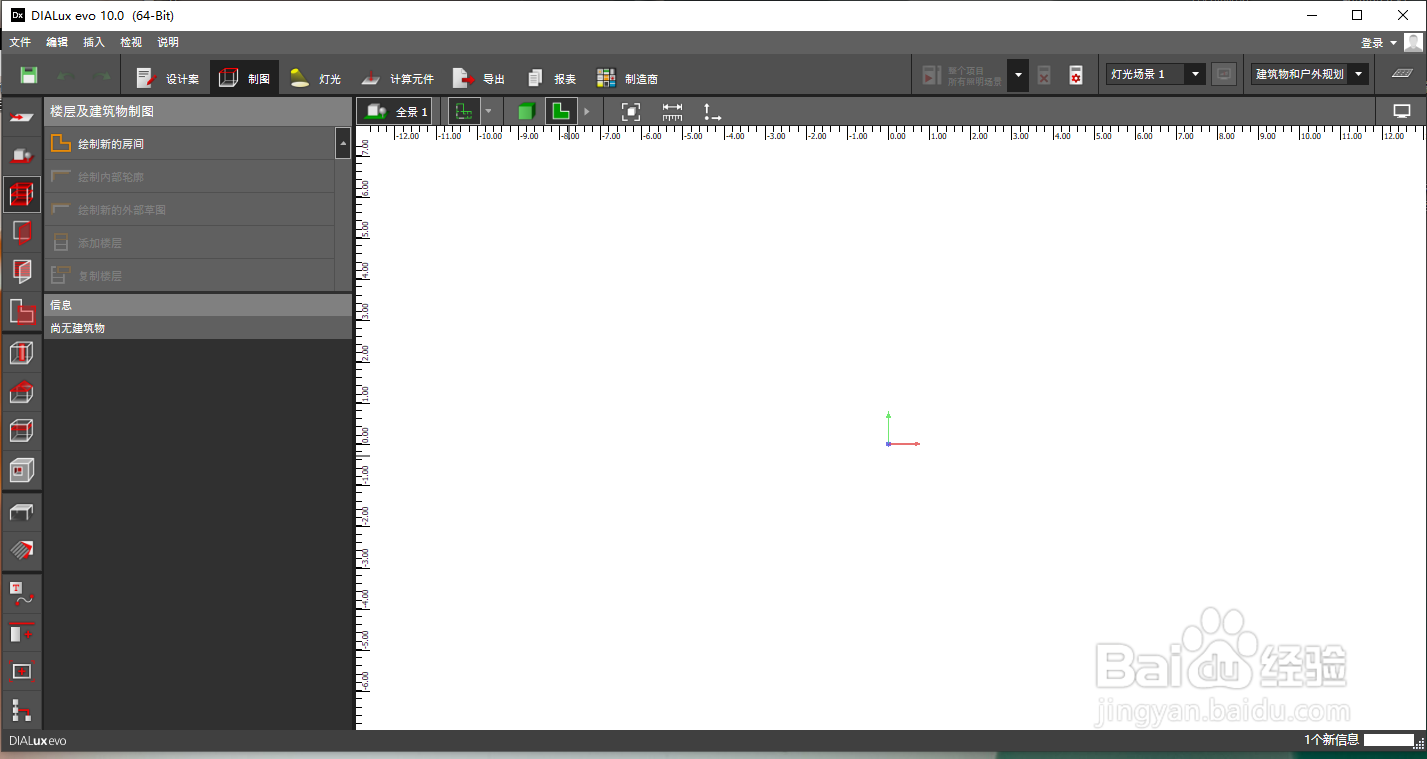
Task: Open the 说明 help menu
Action: [168, 42]
